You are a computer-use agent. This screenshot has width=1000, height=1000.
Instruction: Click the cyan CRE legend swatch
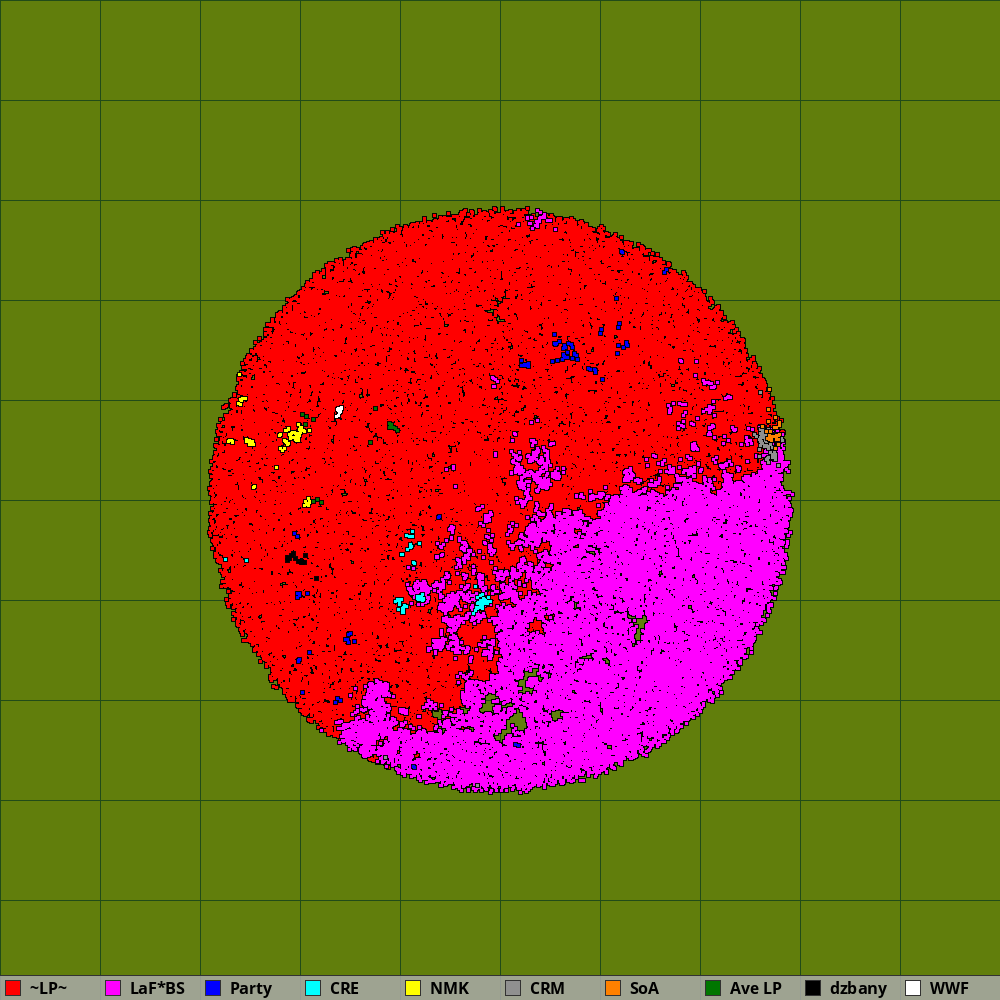tap(313, 988)
